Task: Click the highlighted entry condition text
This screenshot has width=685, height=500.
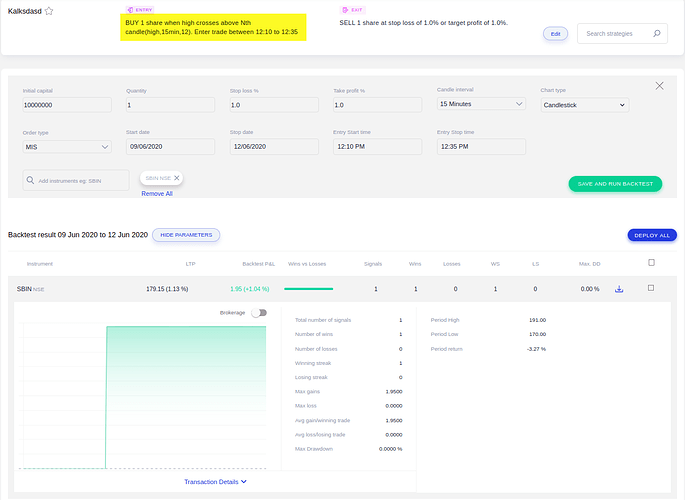Action: (213, 27)
